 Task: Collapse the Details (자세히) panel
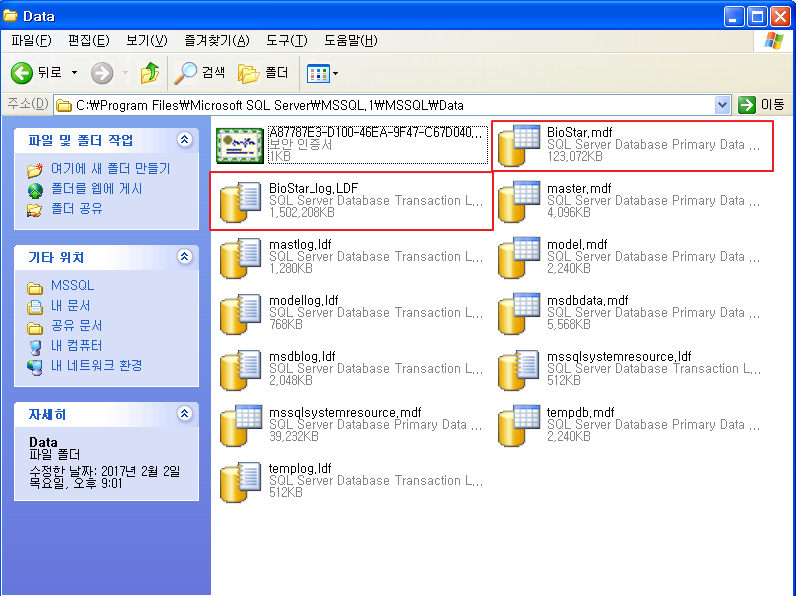(185, 414)
